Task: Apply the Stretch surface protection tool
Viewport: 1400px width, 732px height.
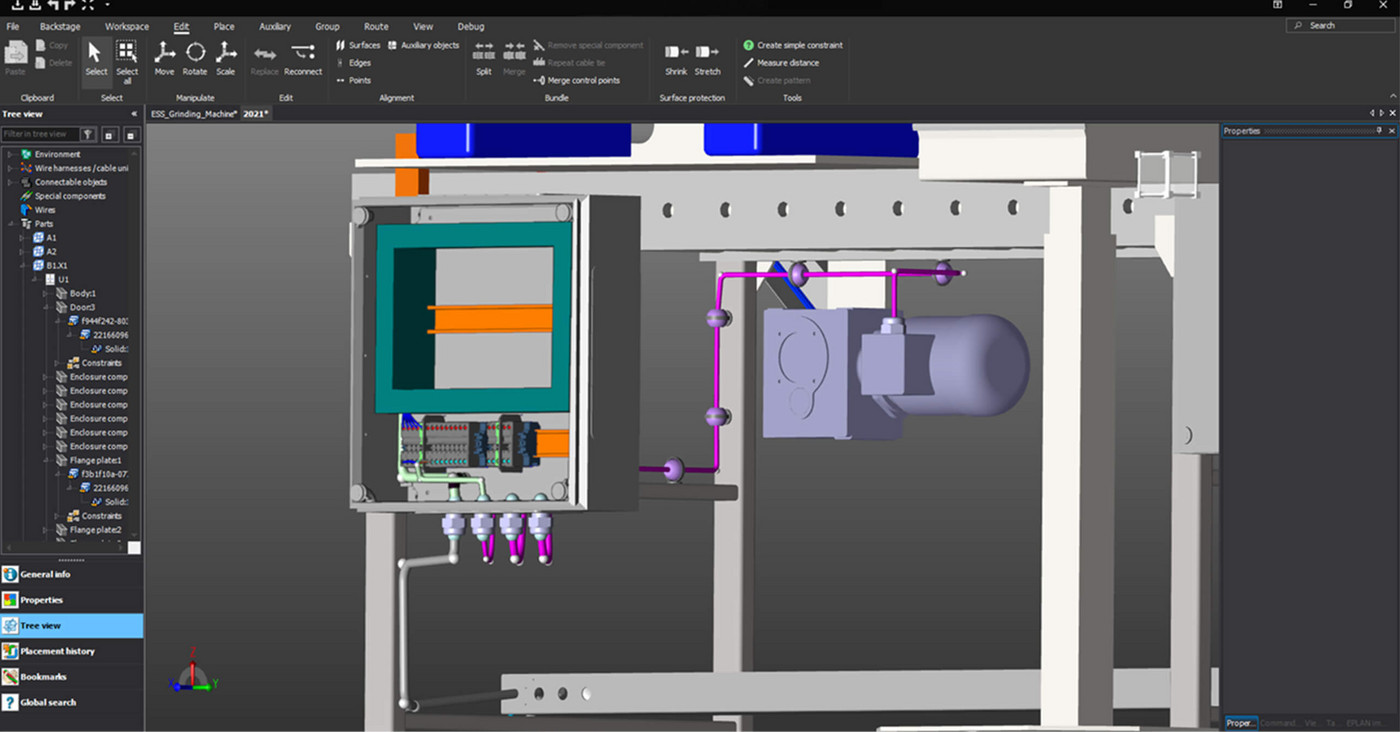Action: (x=707, y=57)
